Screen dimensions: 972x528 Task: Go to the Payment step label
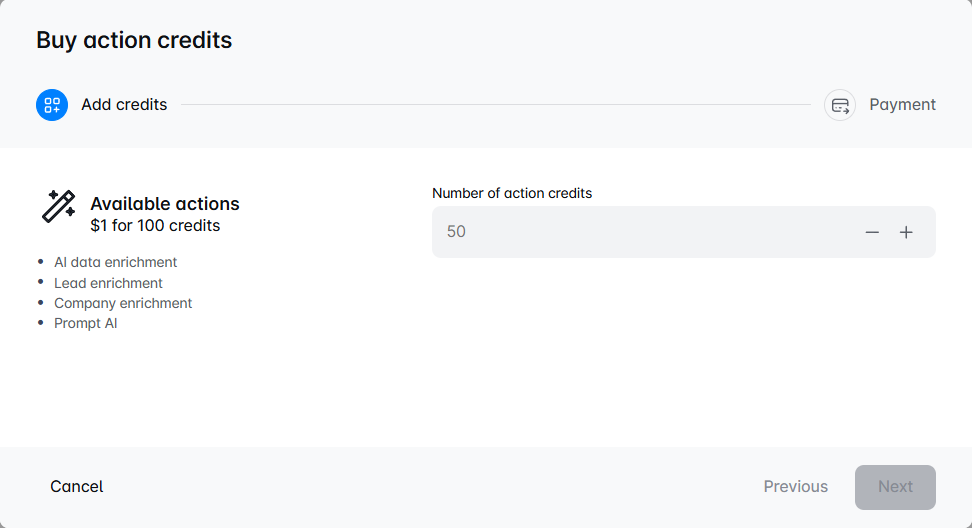coord(902,105)
